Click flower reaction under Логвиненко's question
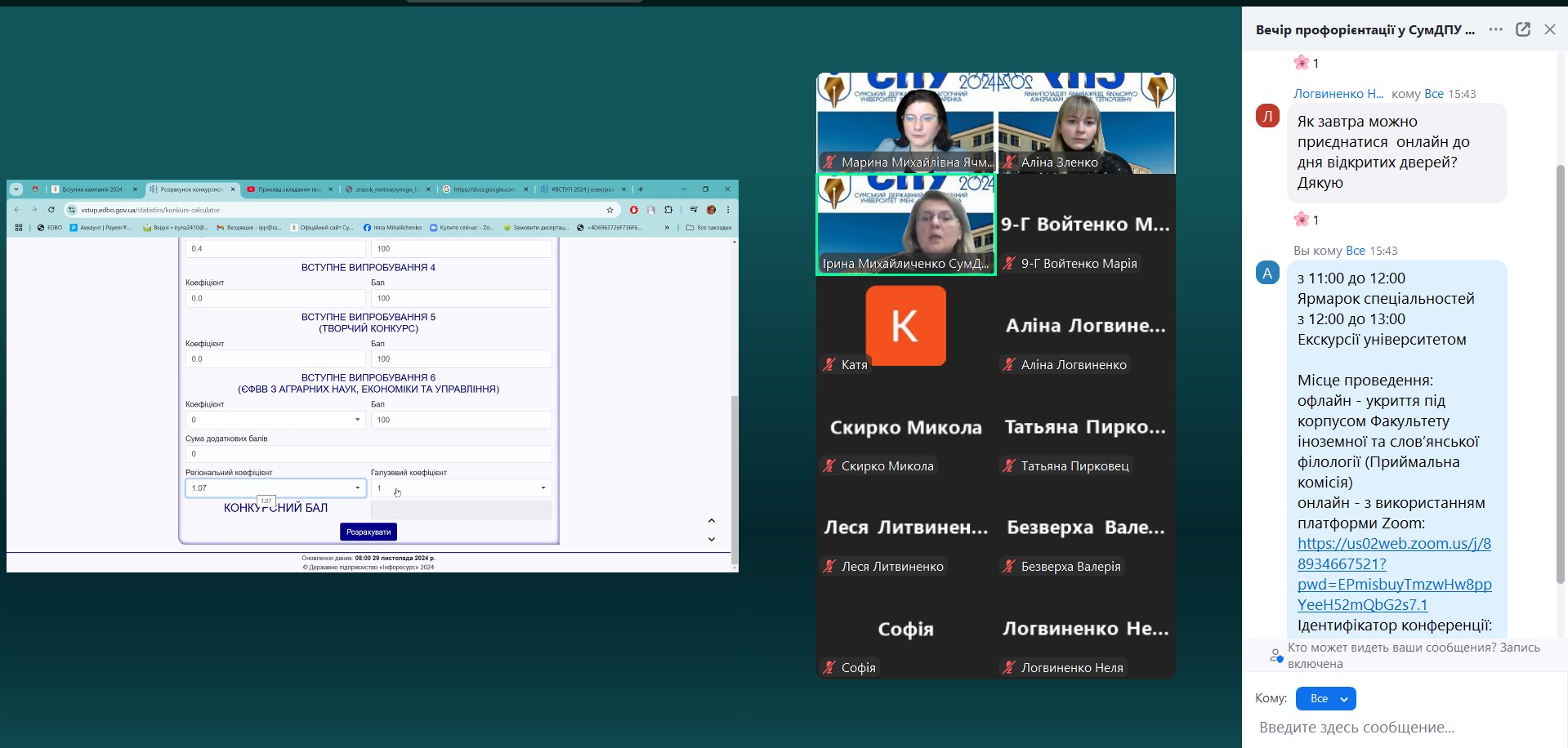 [1306, 220]
